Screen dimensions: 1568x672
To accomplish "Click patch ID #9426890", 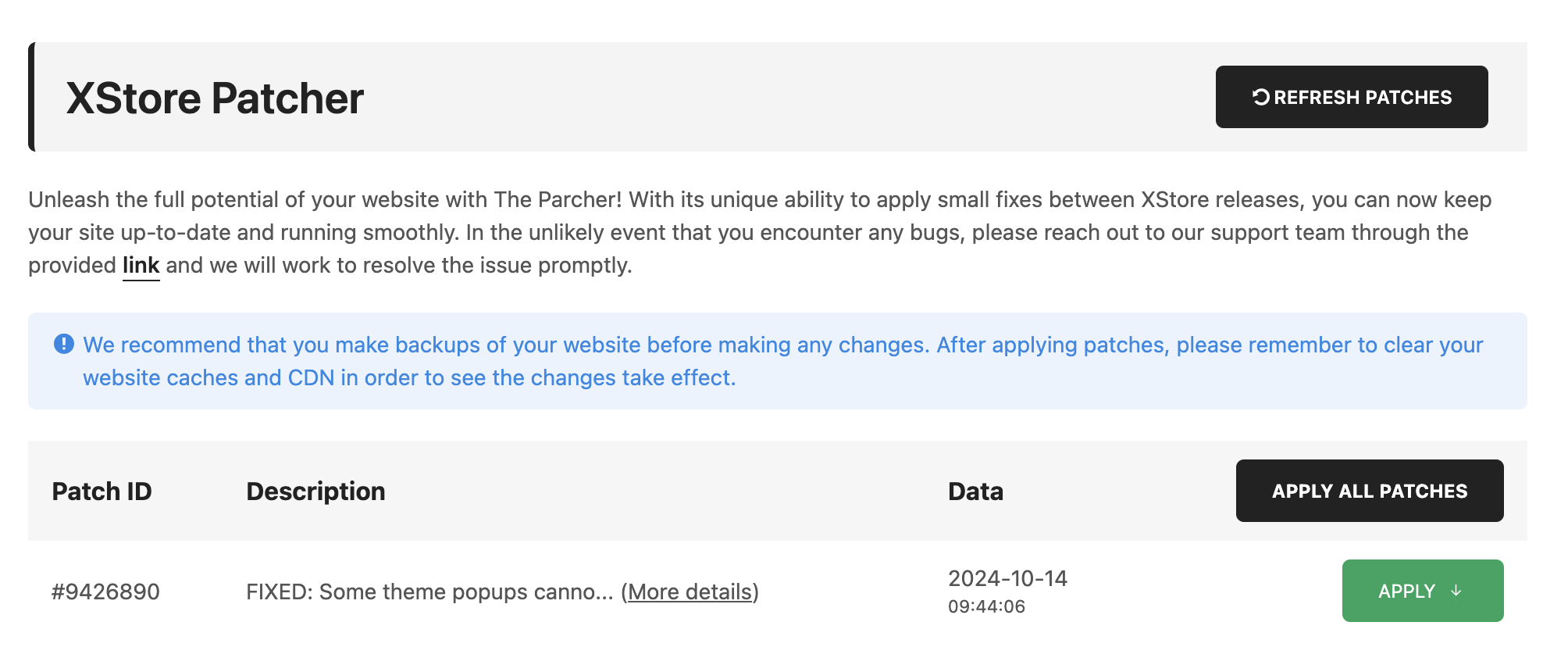I will pos(105,592).
